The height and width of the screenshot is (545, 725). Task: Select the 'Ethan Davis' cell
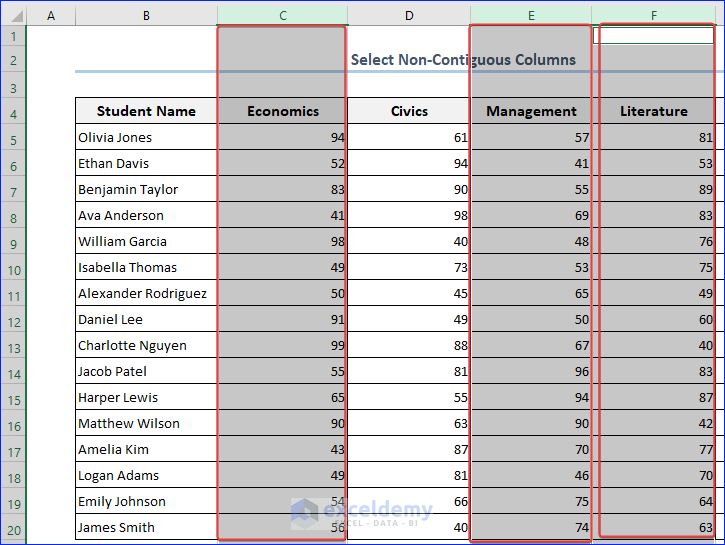(146, 163)
